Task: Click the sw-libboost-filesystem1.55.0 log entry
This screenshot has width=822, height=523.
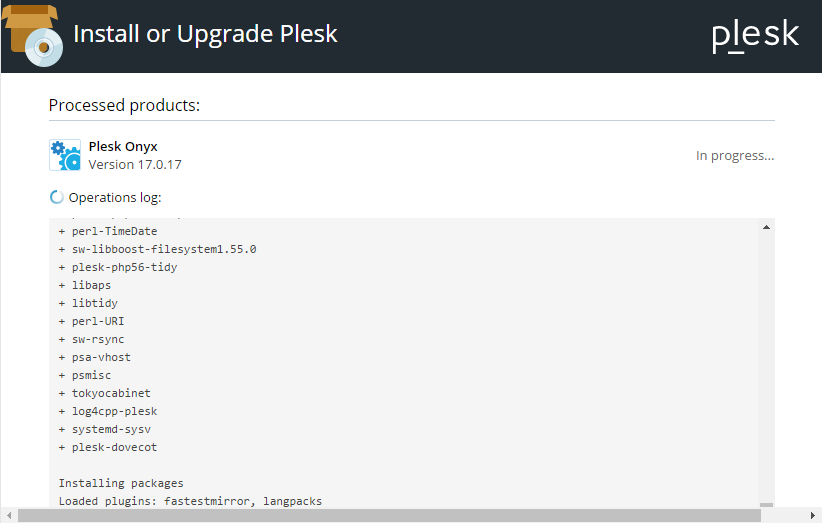Action: pyautogui.click(x=164, y=249)
